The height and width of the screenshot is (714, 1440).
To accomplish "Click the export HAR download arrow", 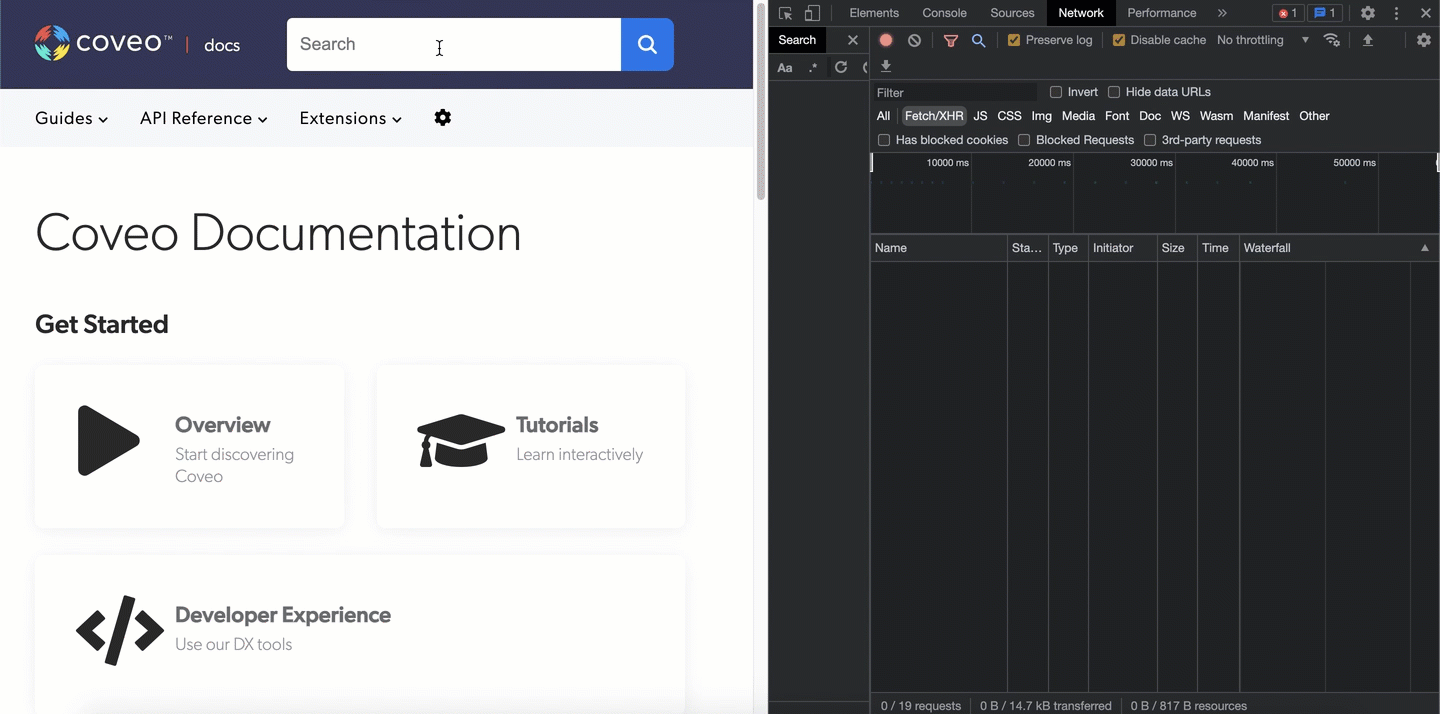I will coord(886,66).
